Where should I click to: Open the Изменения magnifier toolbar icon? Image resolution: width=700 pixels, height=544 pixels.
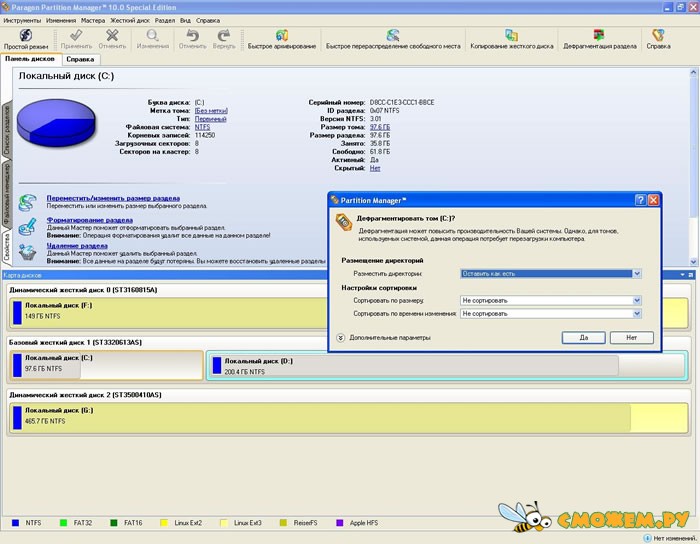[153, 35]
